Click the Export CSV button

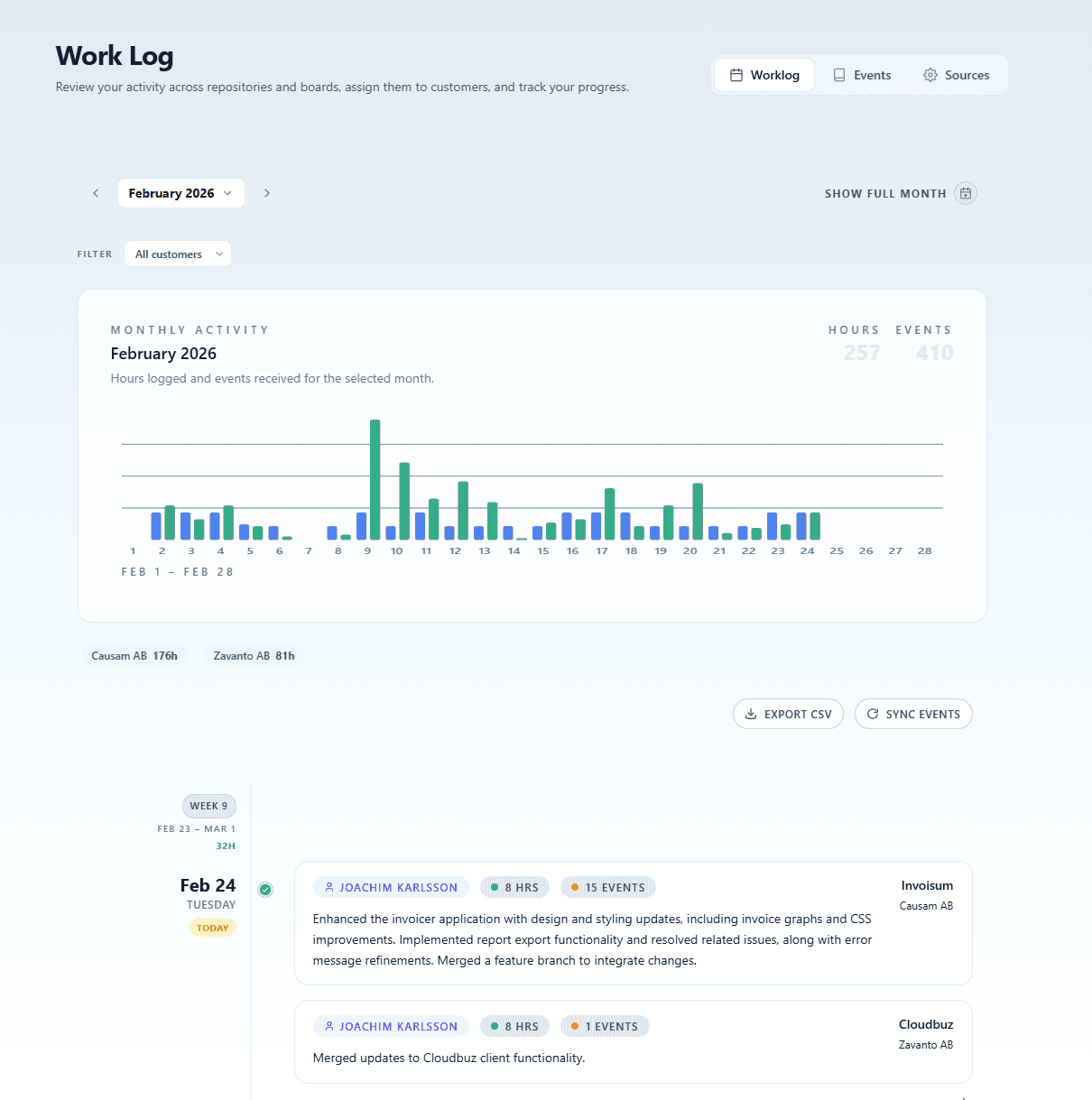[788, 714]
